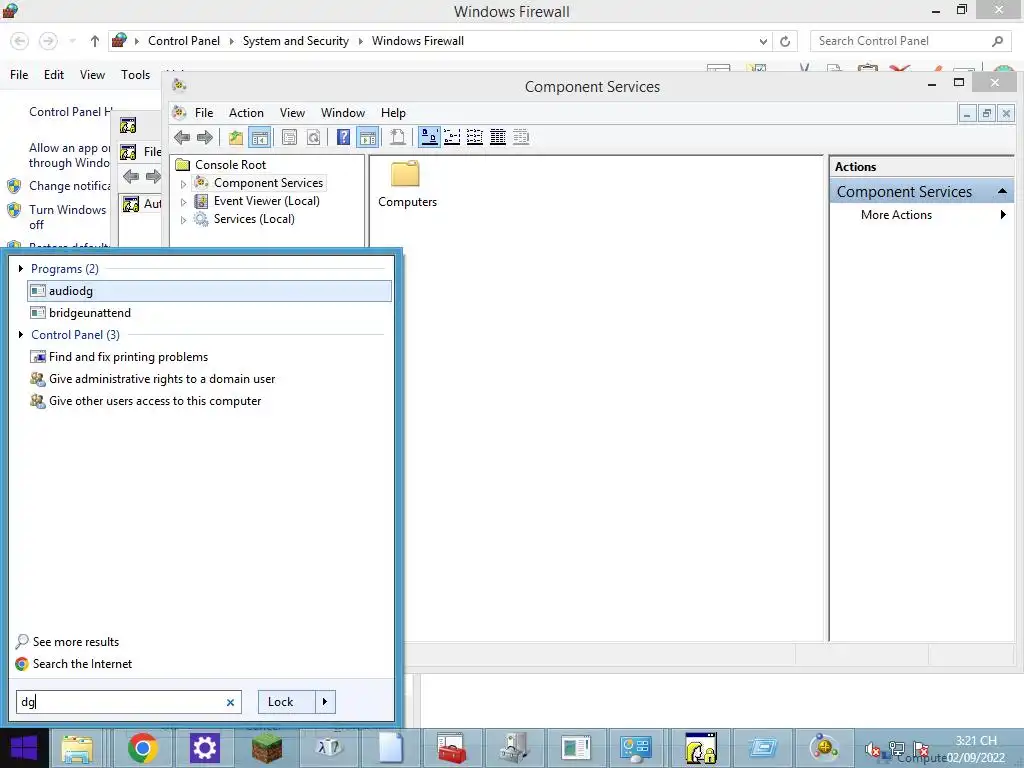Refresh the Windows Firewall address bar
The image size is (1024, 768).
[x=785, y=41]
